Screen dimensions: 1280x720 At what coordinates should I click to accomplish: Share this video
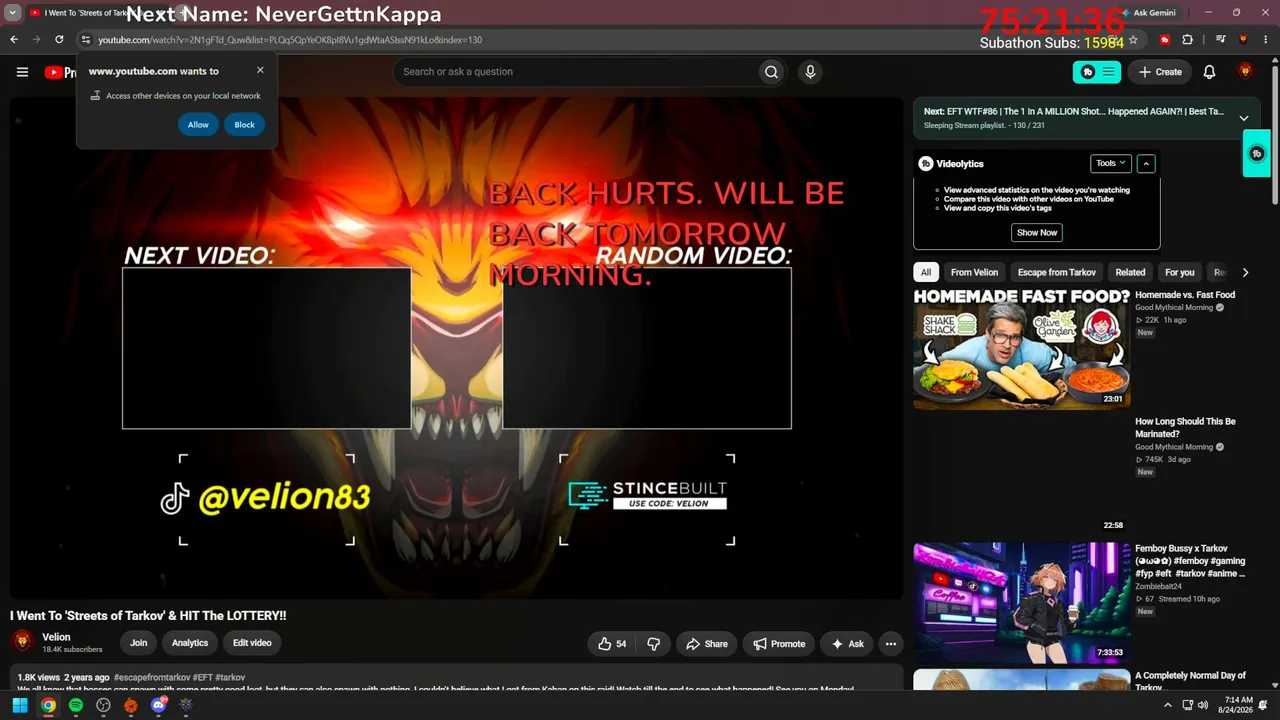pos(706,644)
